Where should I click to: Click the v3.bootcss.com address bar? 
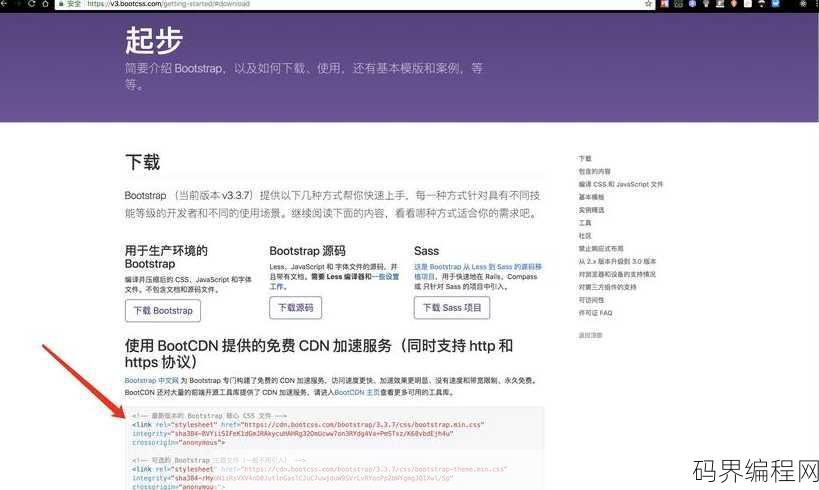pos(355,4)
